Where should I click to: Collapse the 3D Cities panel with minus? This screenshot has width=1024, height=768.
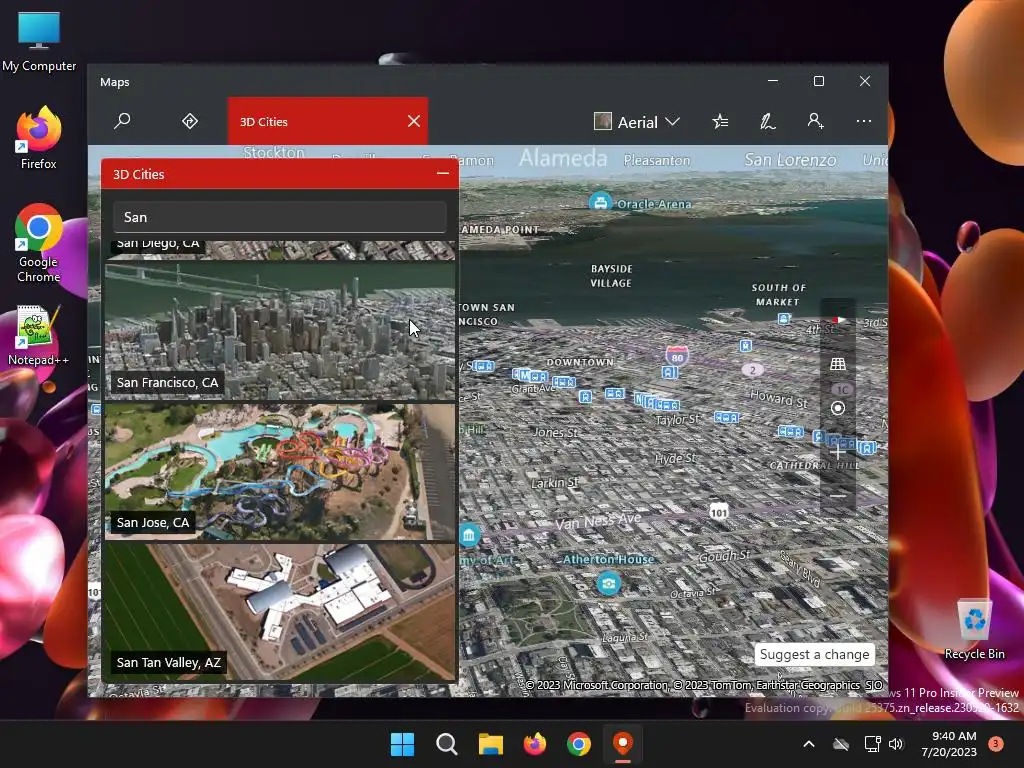tap(443, 174)
